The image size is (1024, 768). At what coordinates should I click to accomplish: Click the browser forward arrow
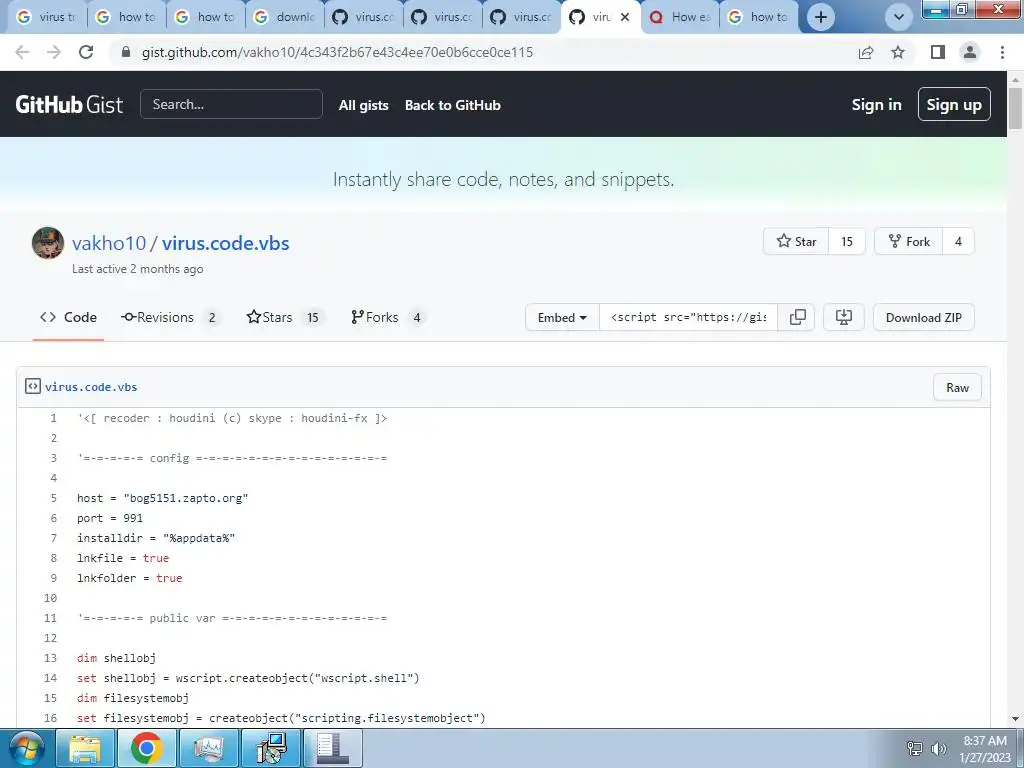(54, 52)
